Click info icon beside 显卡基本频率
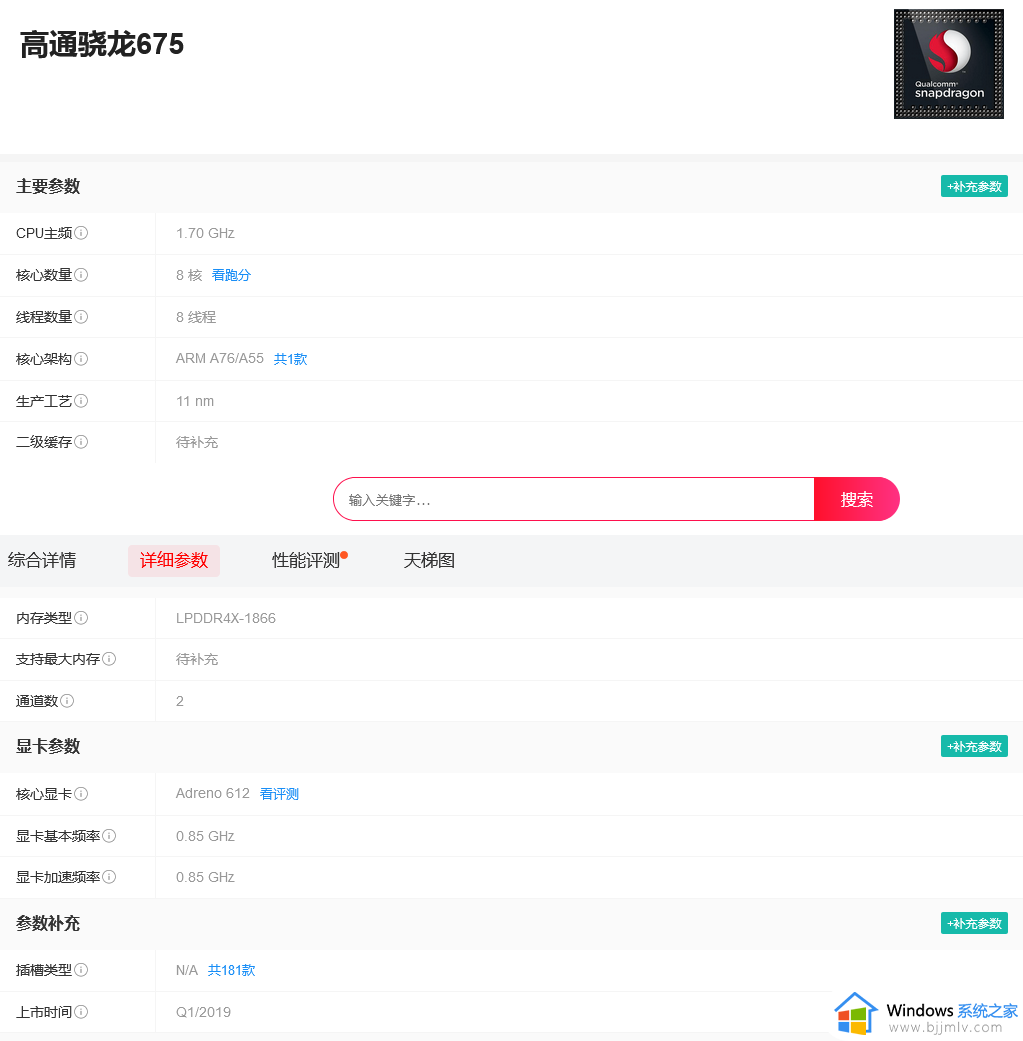 point(110,836)
